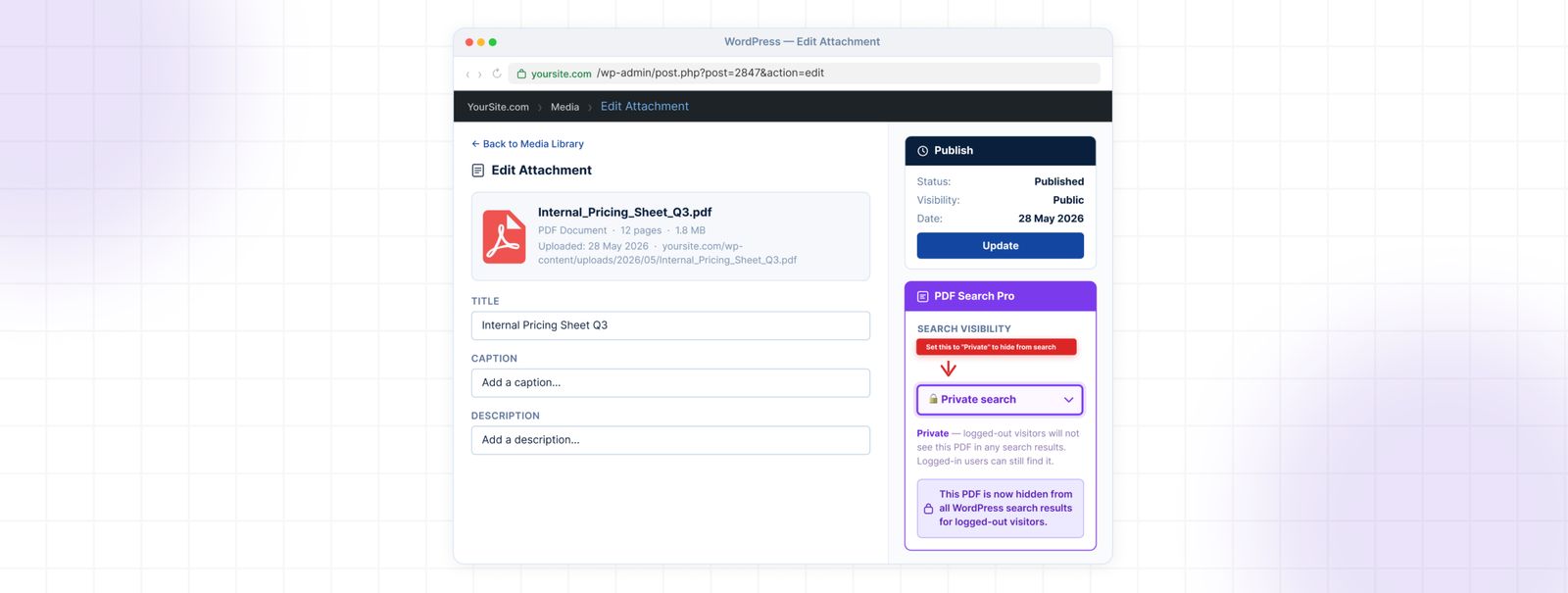Click the back arrow before Media Library
The image size is (1568, 593).
point(475,144)
